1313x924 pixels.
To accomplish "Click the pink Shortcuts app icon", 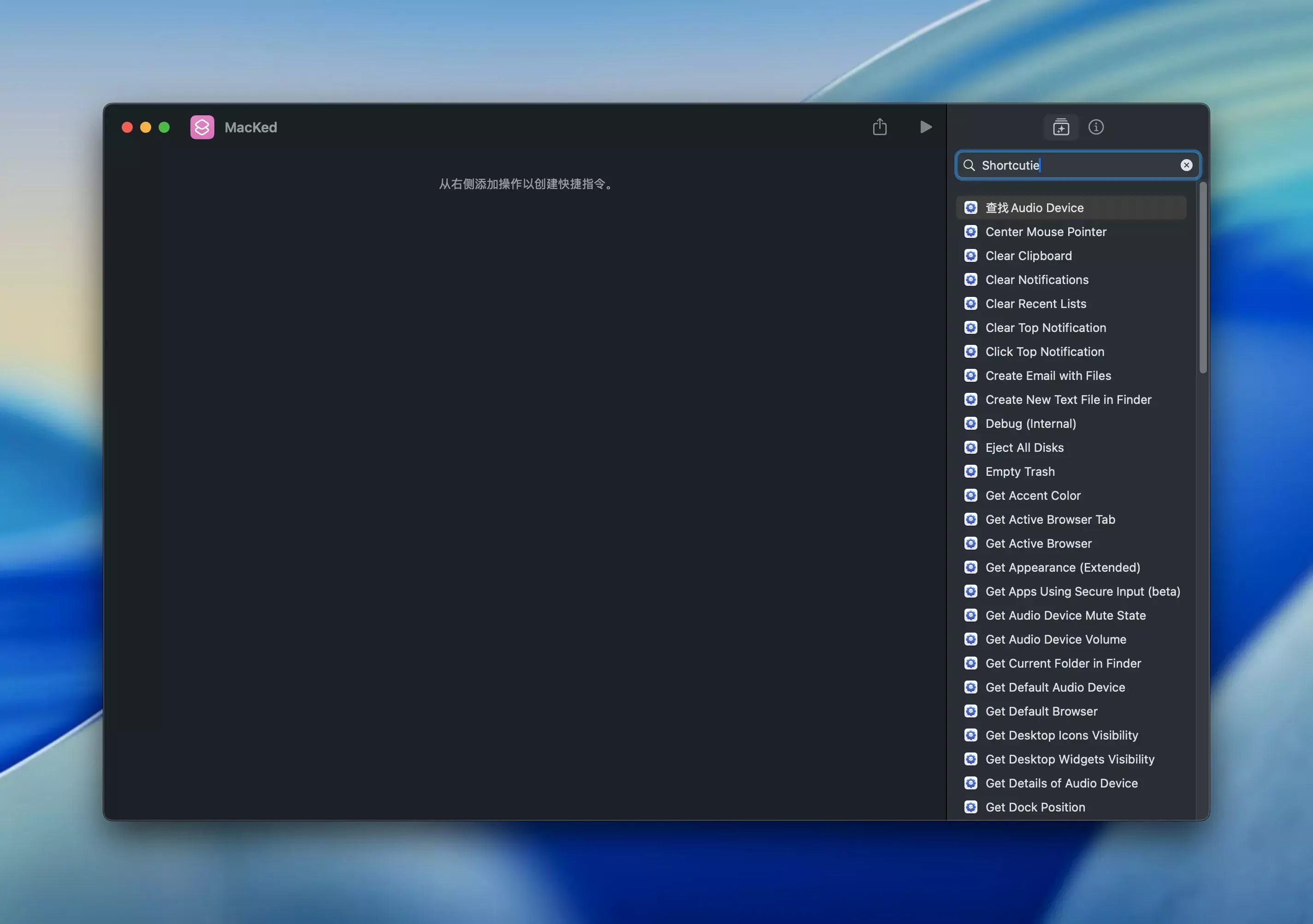I will pos(202,127).
